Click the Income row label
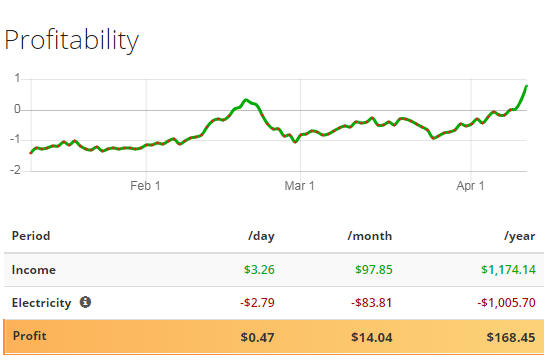 [x=34, y=270]
